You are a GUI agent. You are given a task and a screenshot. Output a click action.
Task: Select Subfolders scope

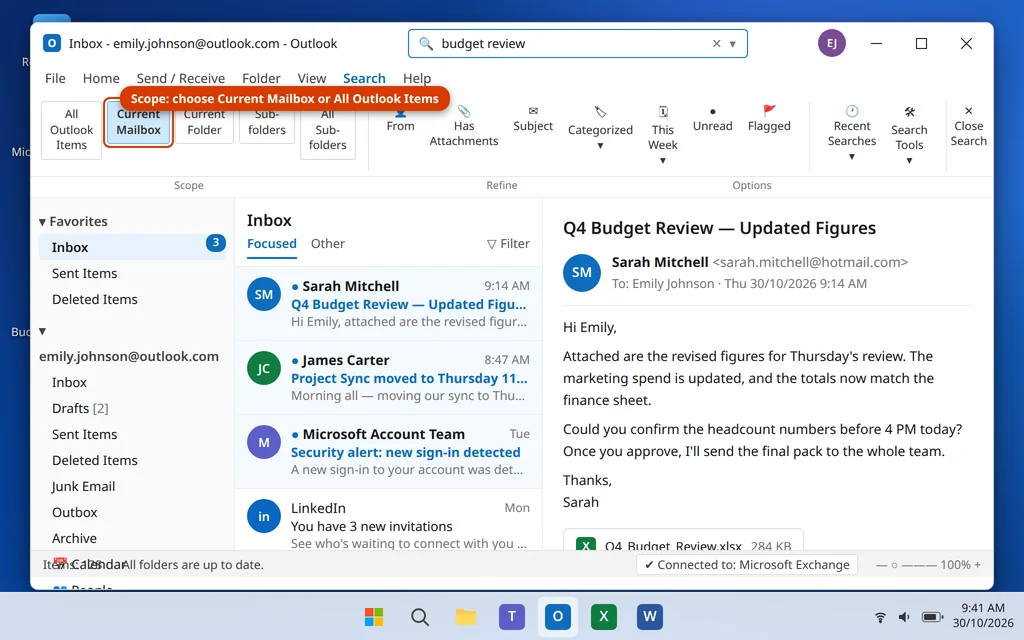click(267, 122)
